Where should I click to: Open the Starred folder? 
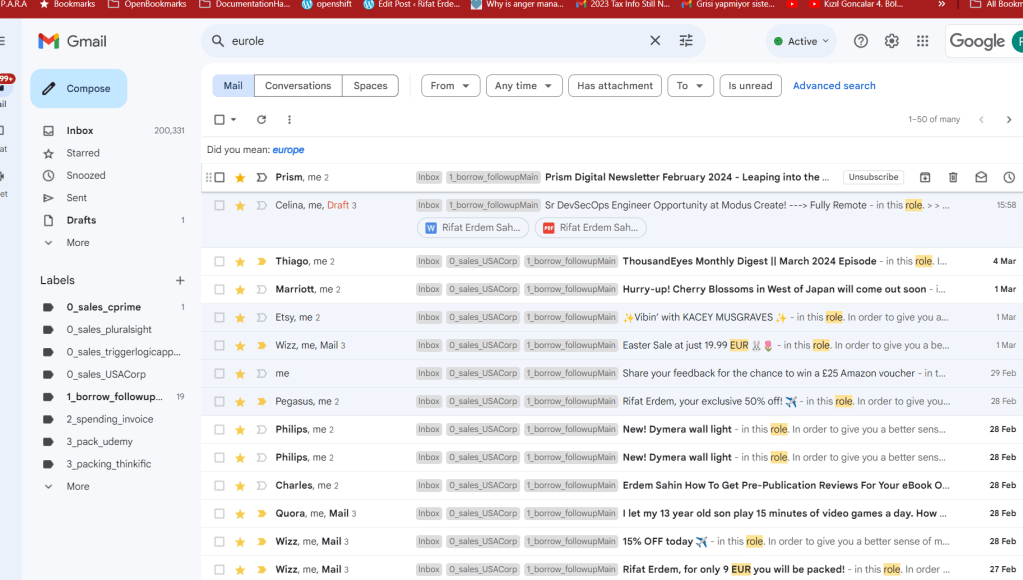click(83, 153)
